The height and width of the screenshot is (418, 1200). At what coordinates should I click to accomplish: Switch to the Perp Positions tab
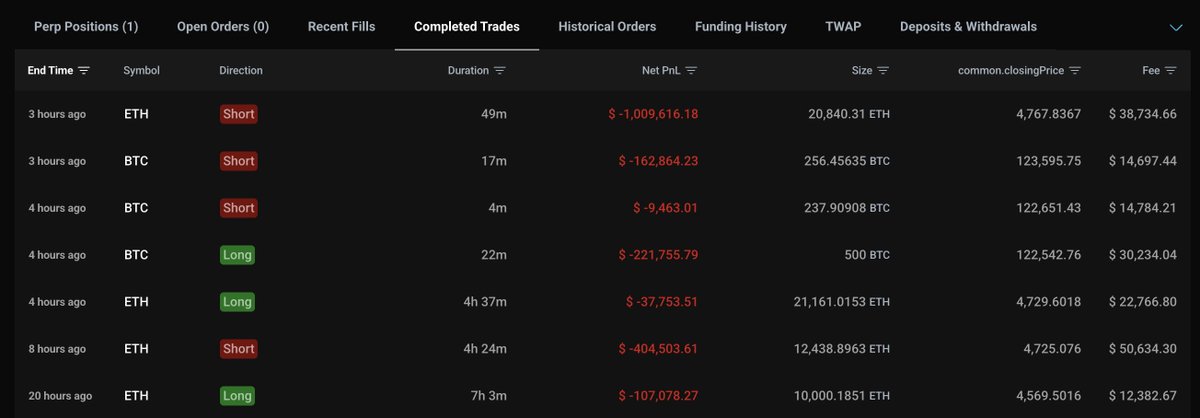pos(86,27)
